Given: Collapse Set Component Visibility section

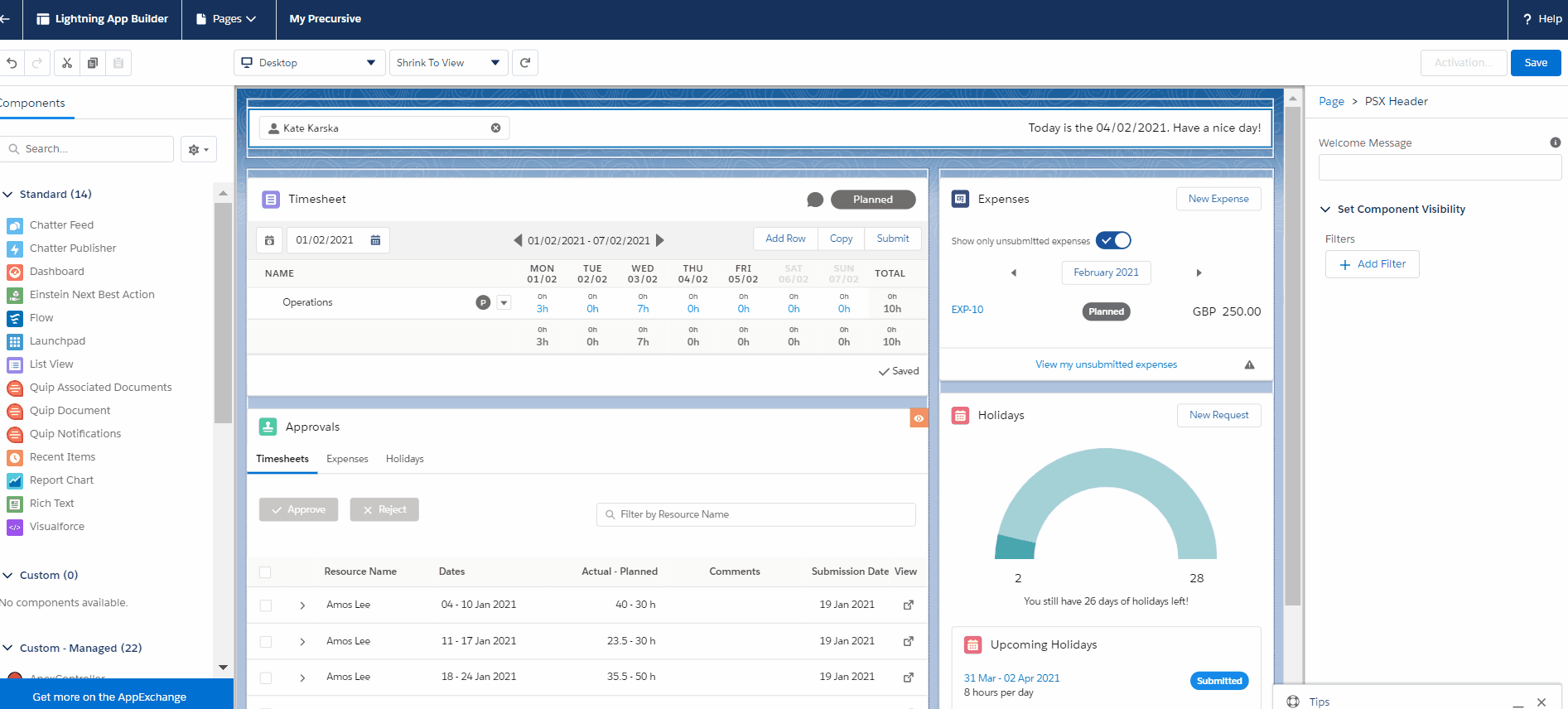Looking at the screenshot, I should coord(1325,210).
